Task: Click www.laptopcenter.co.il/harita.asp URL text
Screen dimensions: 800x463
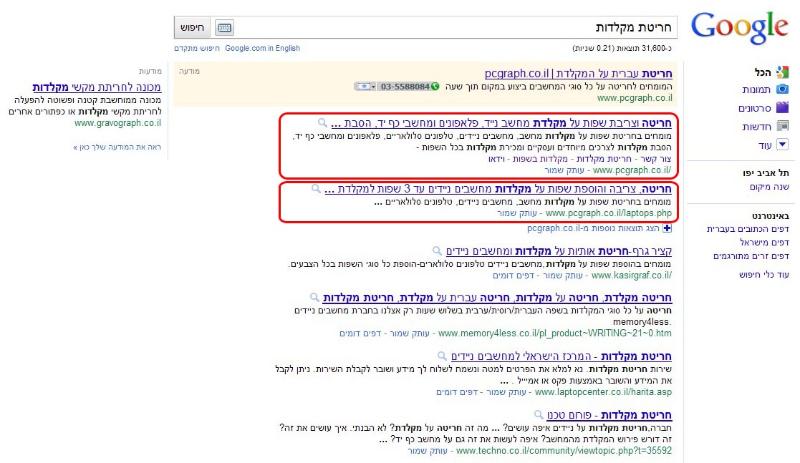Action: 603,392
